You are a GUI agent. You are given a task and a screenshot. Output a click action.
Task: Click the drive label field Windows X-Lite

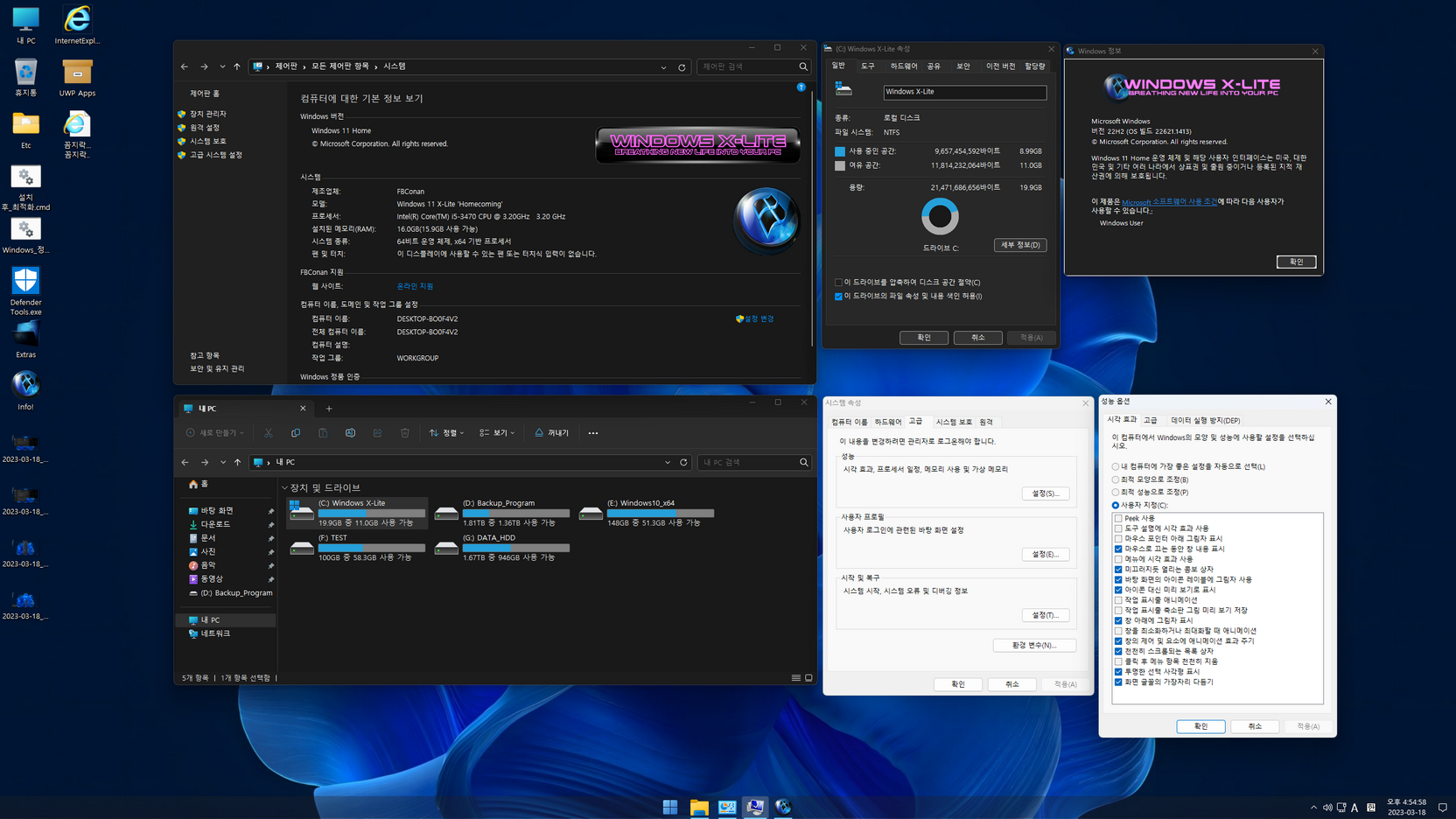pyautogui.click(x=964, y=92)
